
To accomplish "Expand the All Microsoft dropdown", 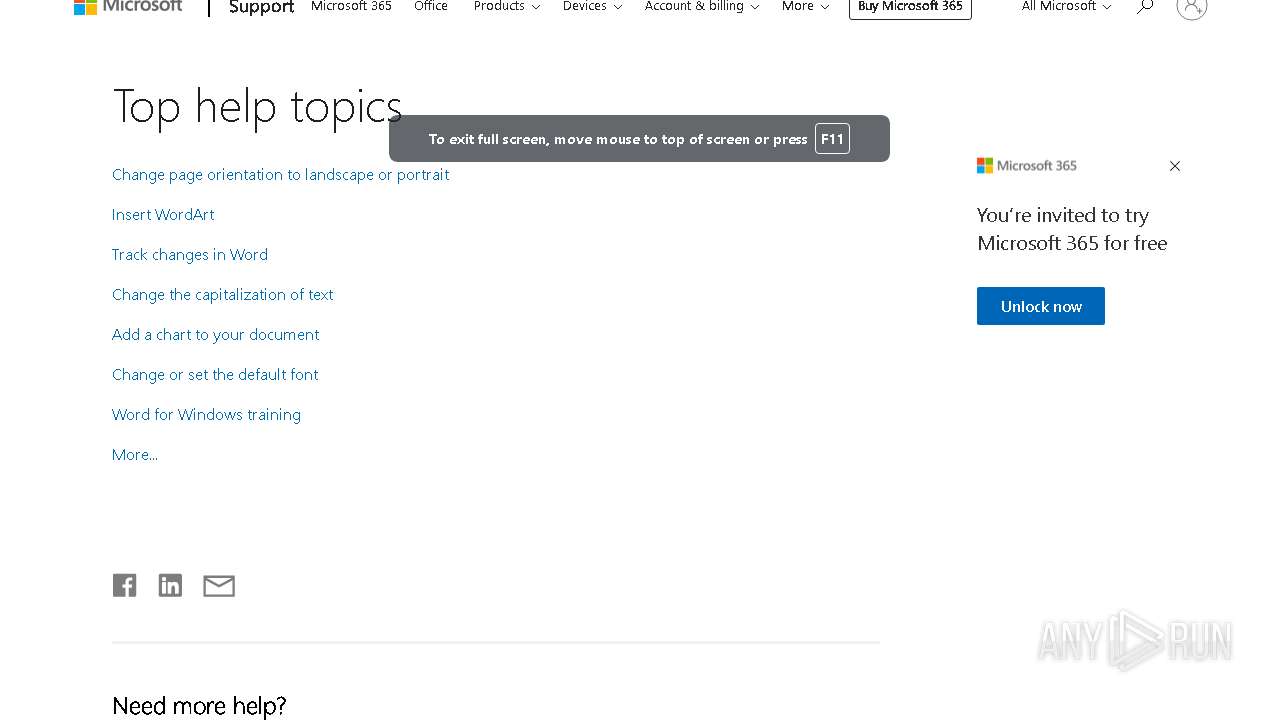I will click(x=1066, y=6).
